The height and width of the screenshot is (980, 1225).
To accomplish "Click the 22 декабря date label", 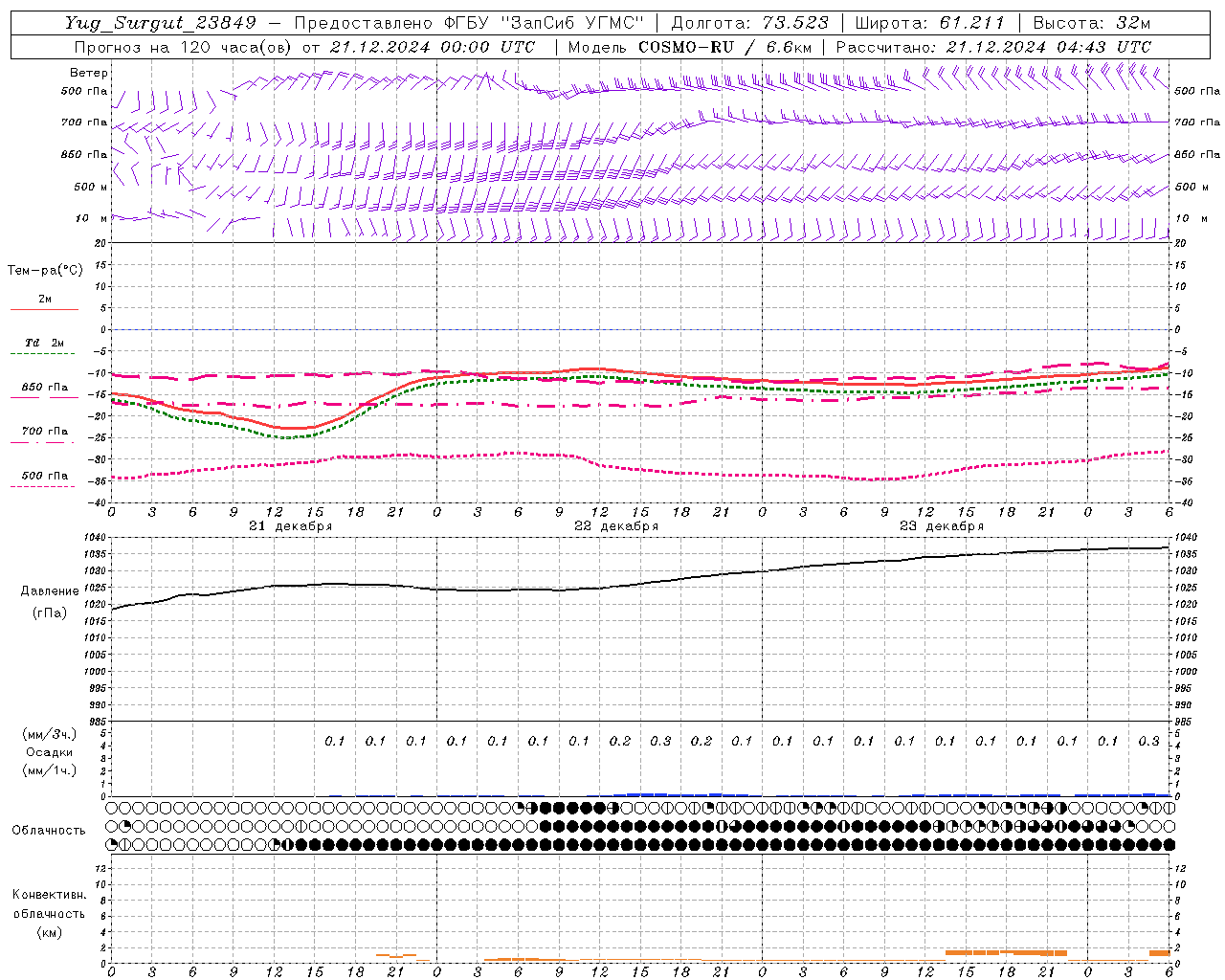I will coord(616,526).
